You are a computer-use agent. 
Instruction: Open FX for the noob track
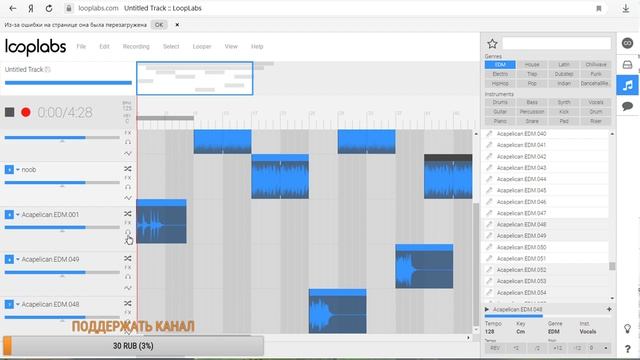click(x=128, y=178)
